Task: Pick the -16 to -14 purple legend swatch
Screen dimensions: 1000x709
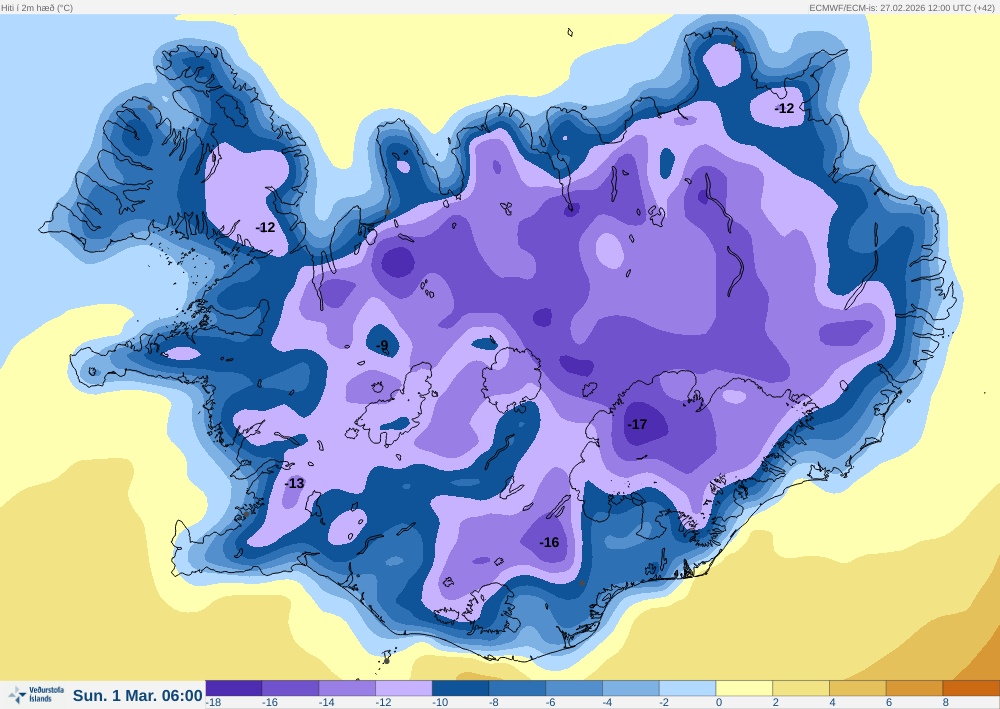Action: pyautogui.click(x=290, y=688)
